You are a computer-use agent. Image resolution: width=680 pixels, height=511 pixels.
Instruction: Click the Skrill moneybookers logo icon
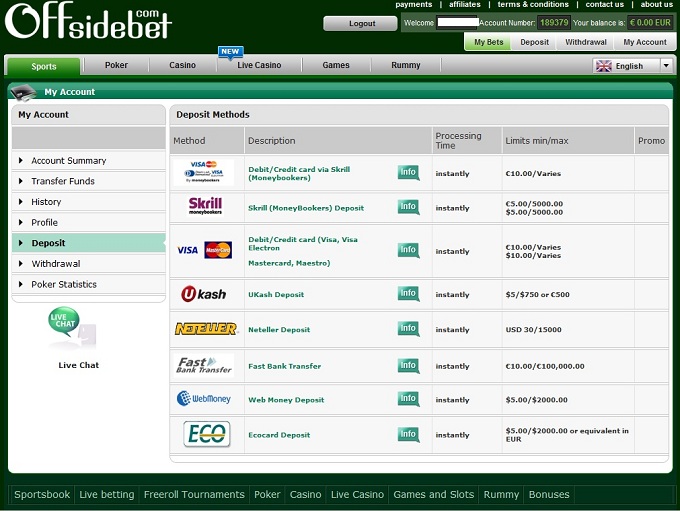coord(205,207)
